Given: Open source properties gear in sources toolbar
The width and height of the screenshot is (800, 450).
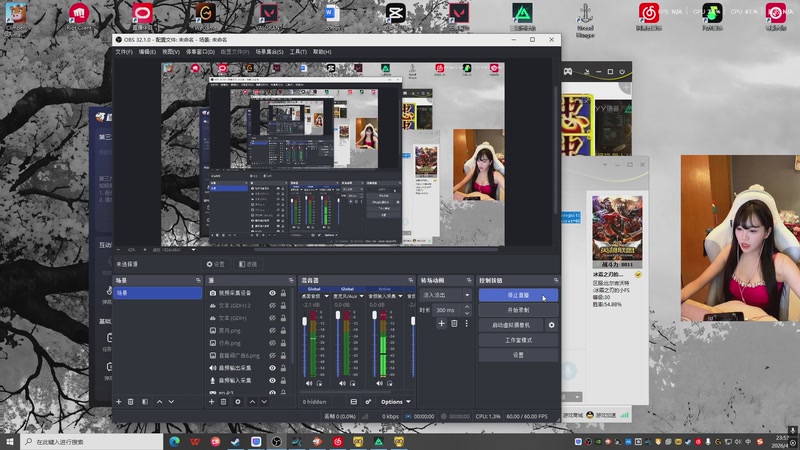Looking at the screenshot, I should [238, 401].
